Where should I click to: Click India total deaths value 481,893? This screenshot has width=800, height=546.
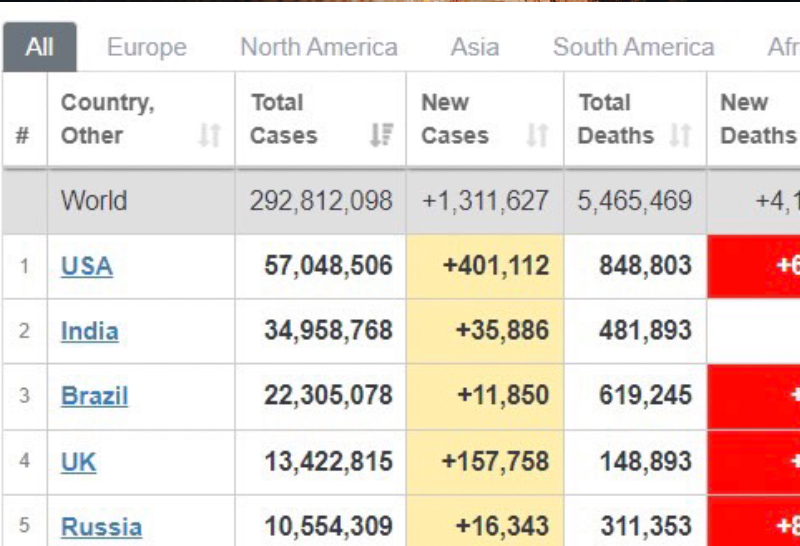(x=645, y=331)
